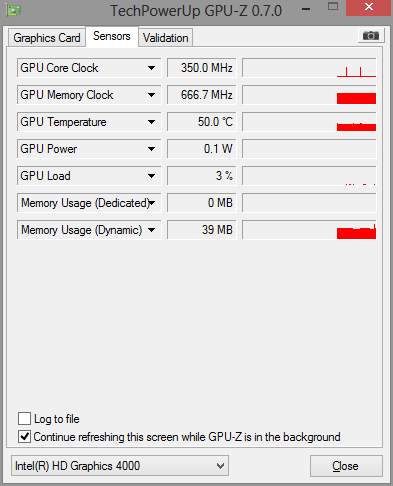This screenshot has width=393, height=486.
Task: Expand the GPU Load sensor dropdown
Action: click(151, 176)
